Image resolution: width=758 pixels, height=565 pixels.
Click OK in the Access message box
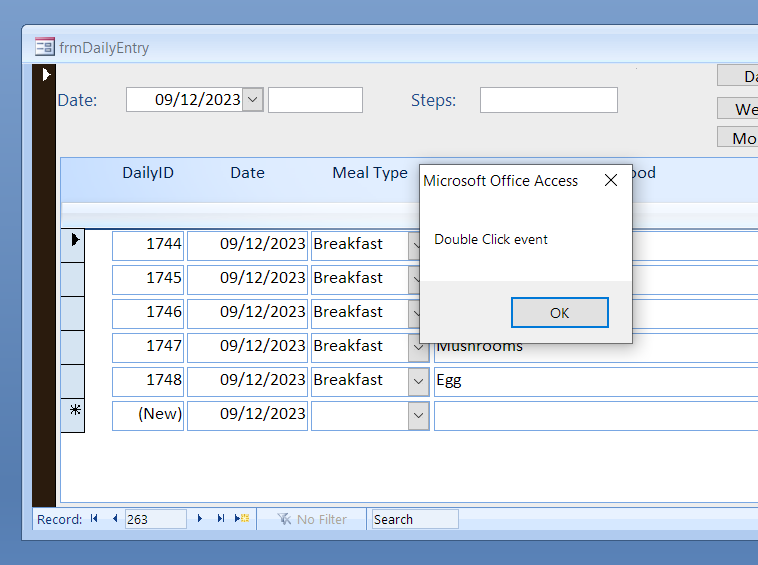559,313
